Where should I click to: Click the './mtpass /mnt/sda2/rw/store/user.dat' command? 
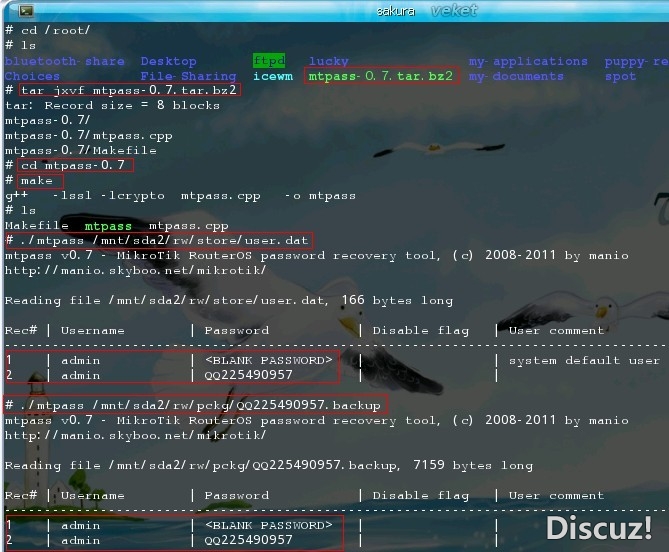(x=164, y=241)
